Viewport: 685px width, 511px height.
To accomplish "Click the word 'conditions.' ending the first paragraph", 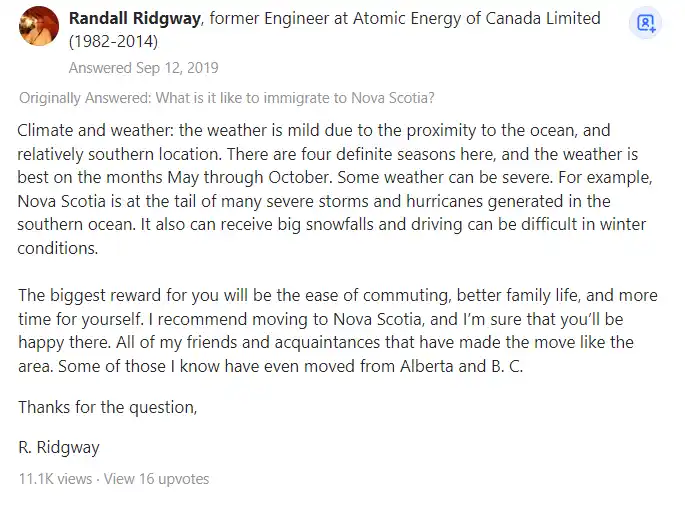I will click(58, 248).
